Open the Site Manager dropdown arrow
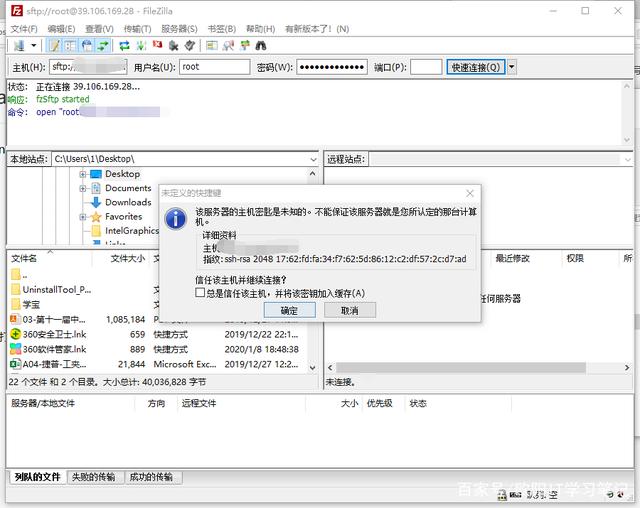 pyautogui.click(x=34, y=46)
